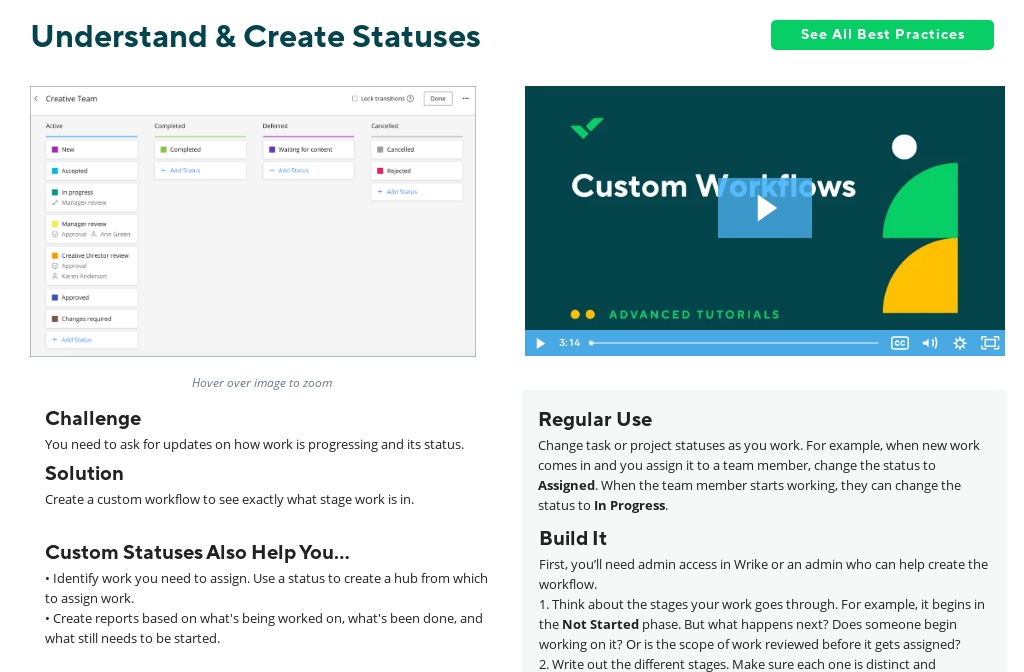Open the more options (...) menu

[x=464, y=99]
